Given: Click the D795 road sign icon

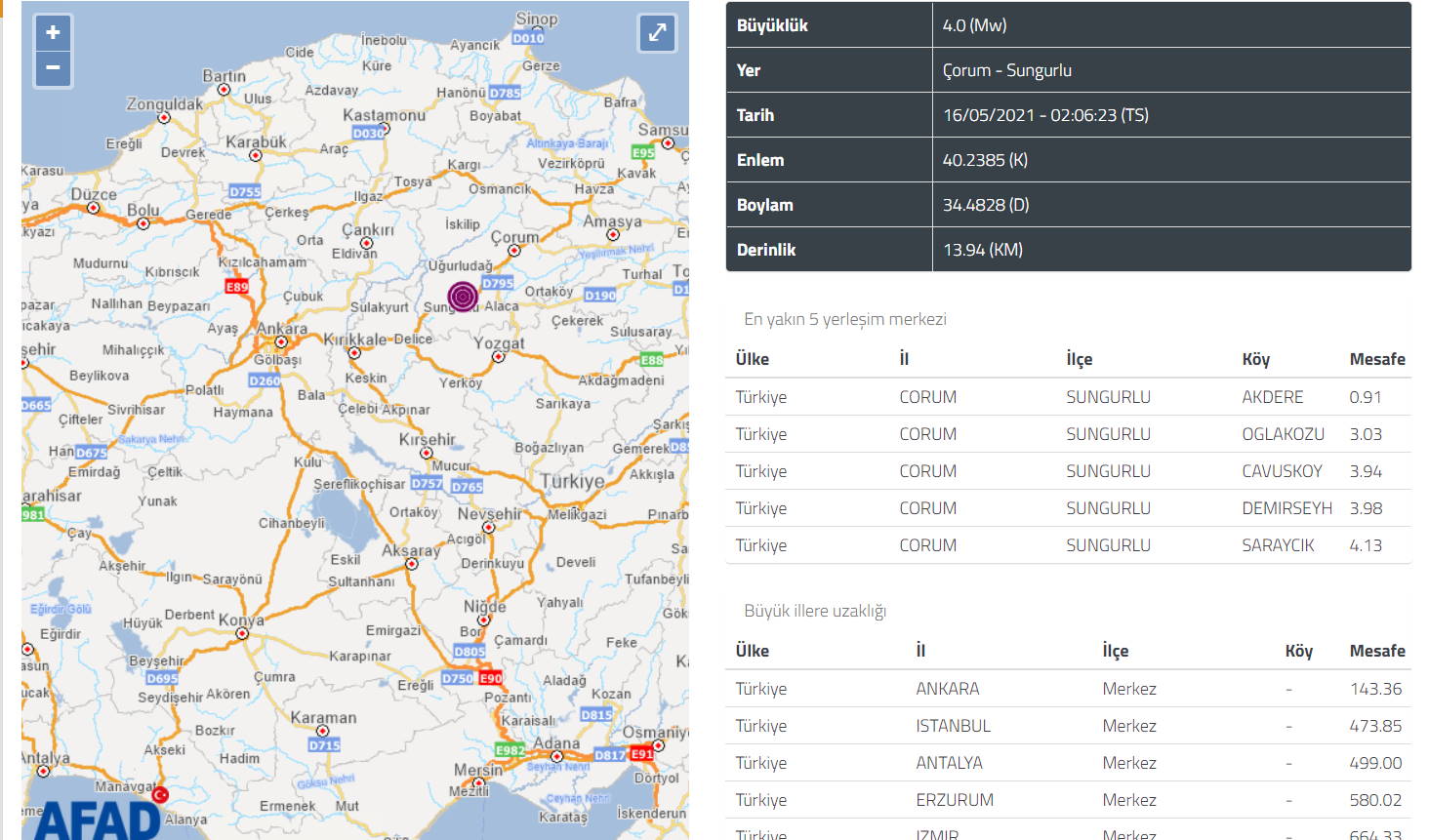Looking at the screenshot, I should coord(497,283).
